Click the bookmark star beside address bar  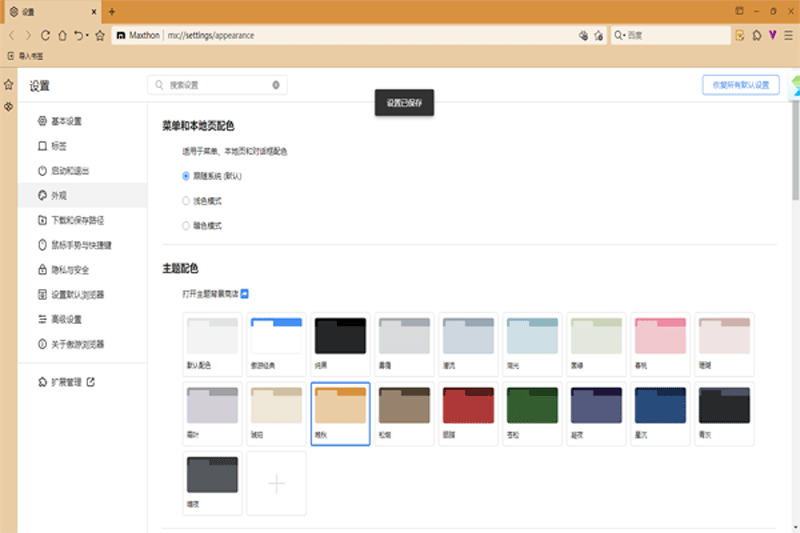[100, 35]
